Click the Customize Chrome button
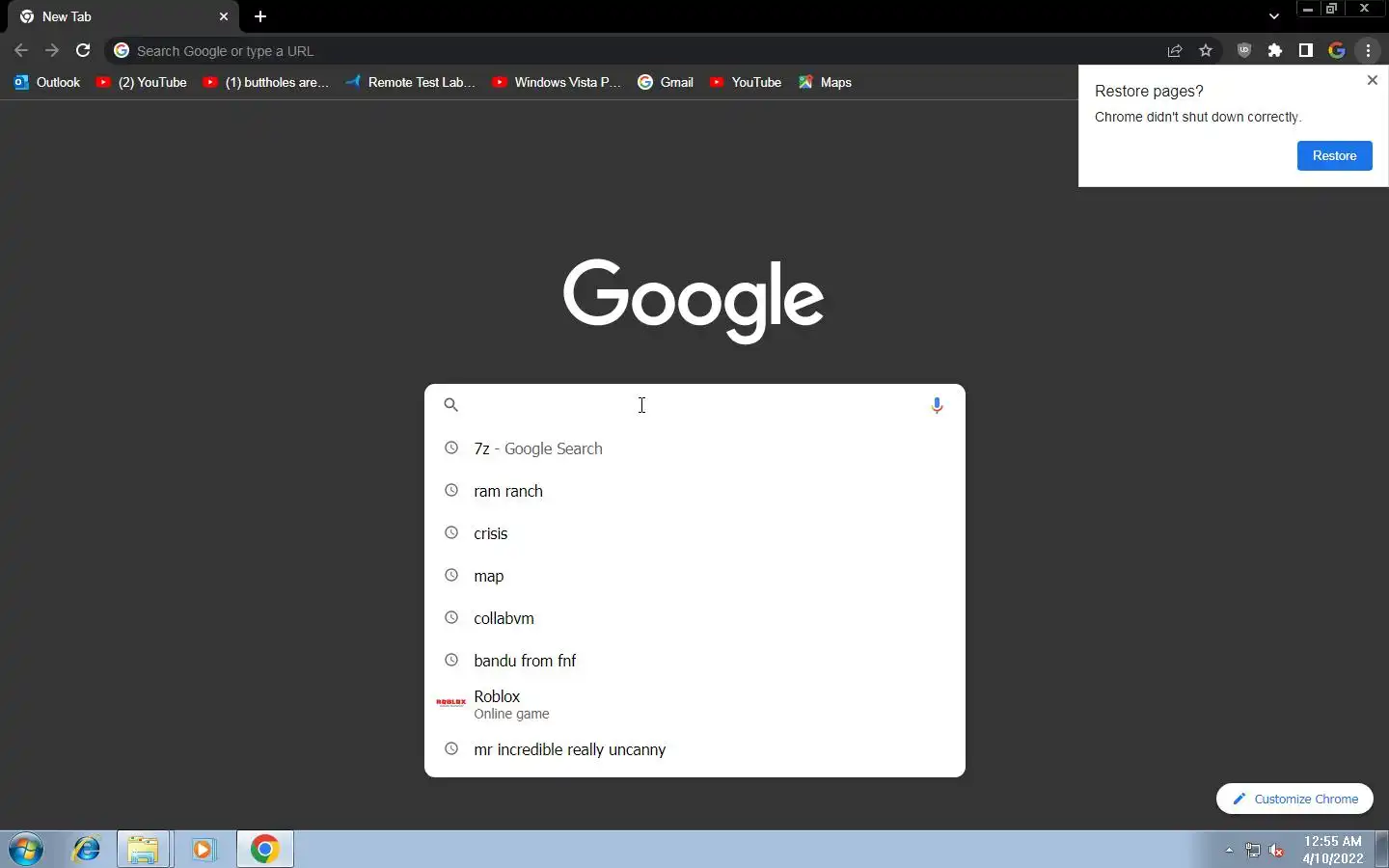Viewport: 1389px width, 868px height. [1294, 799]
